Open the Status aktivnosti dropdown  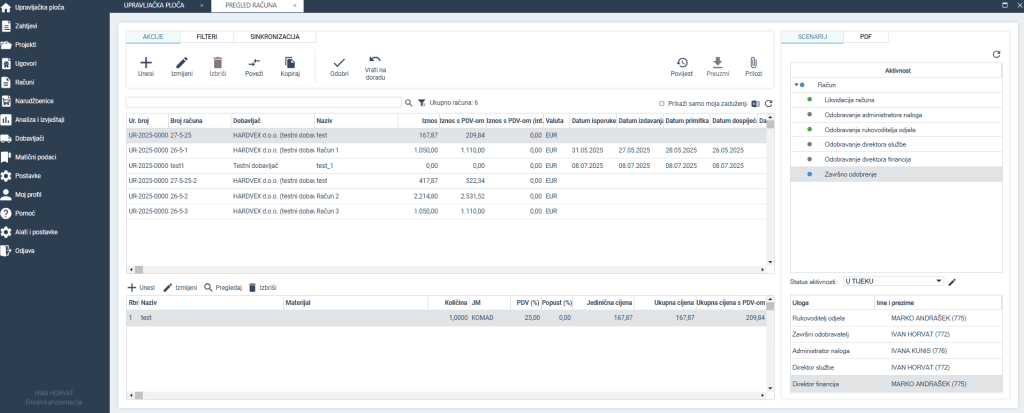pos(893,282)
